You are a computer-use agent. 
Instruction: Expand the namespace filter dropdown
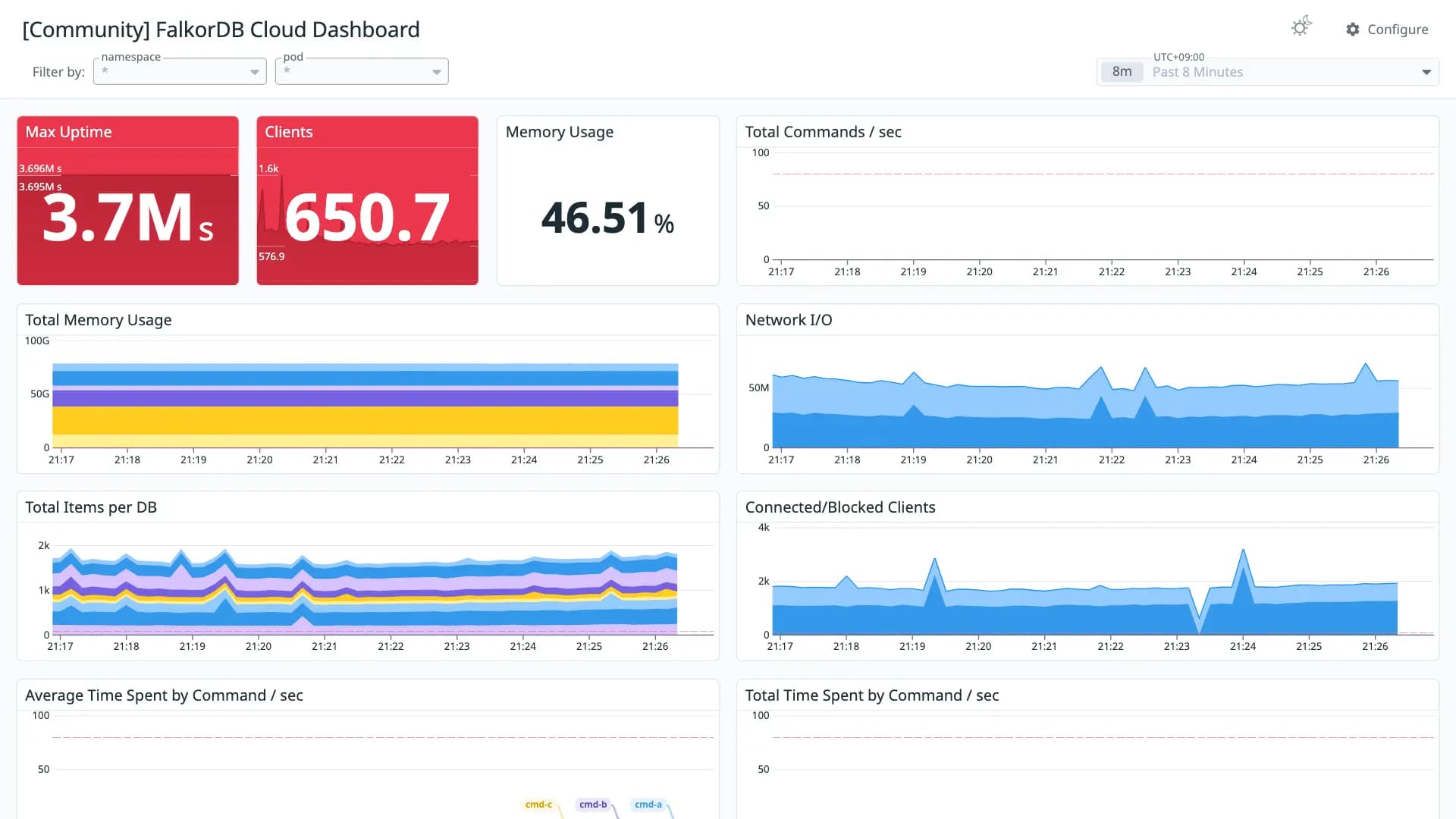[x=180, y=71]
